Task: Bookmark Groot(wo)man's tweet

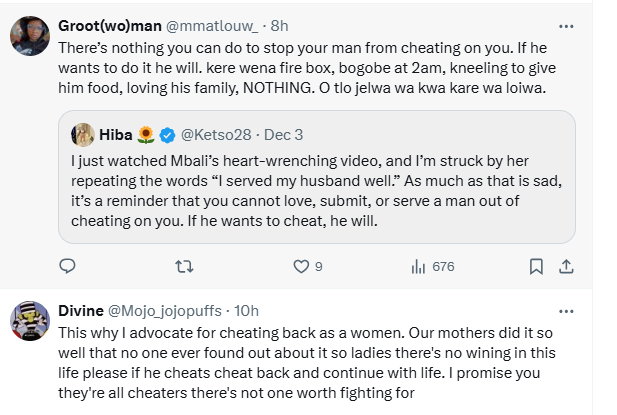Action: pyautogui.click(x=536, y=266)
